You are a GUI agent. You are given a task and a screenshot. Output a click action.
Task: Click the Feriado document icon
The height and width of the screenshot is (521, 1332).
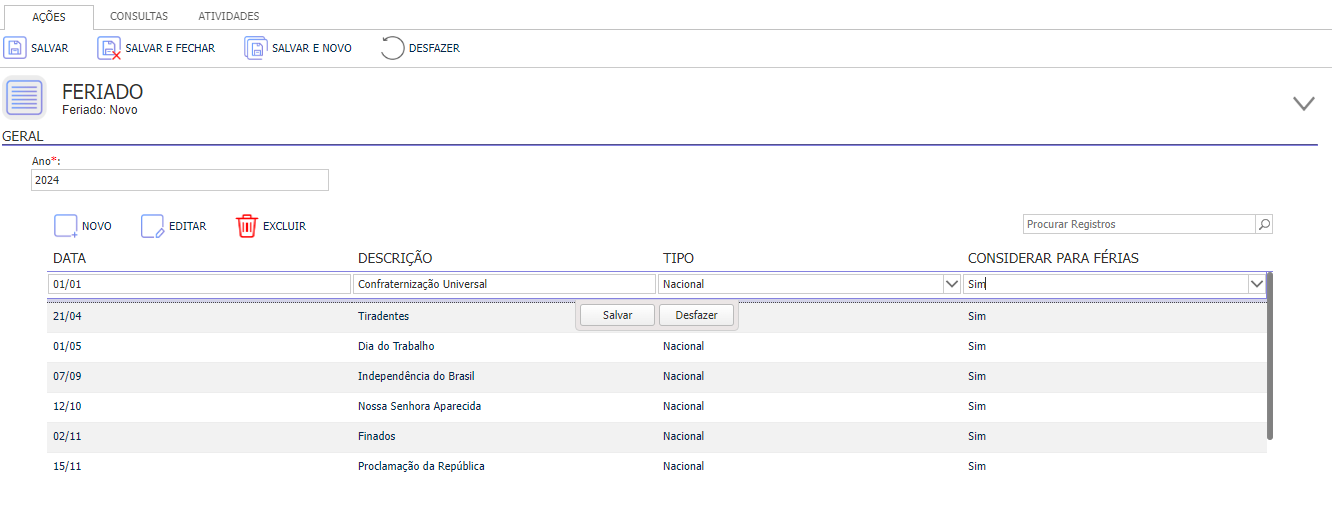click(25, 97)
